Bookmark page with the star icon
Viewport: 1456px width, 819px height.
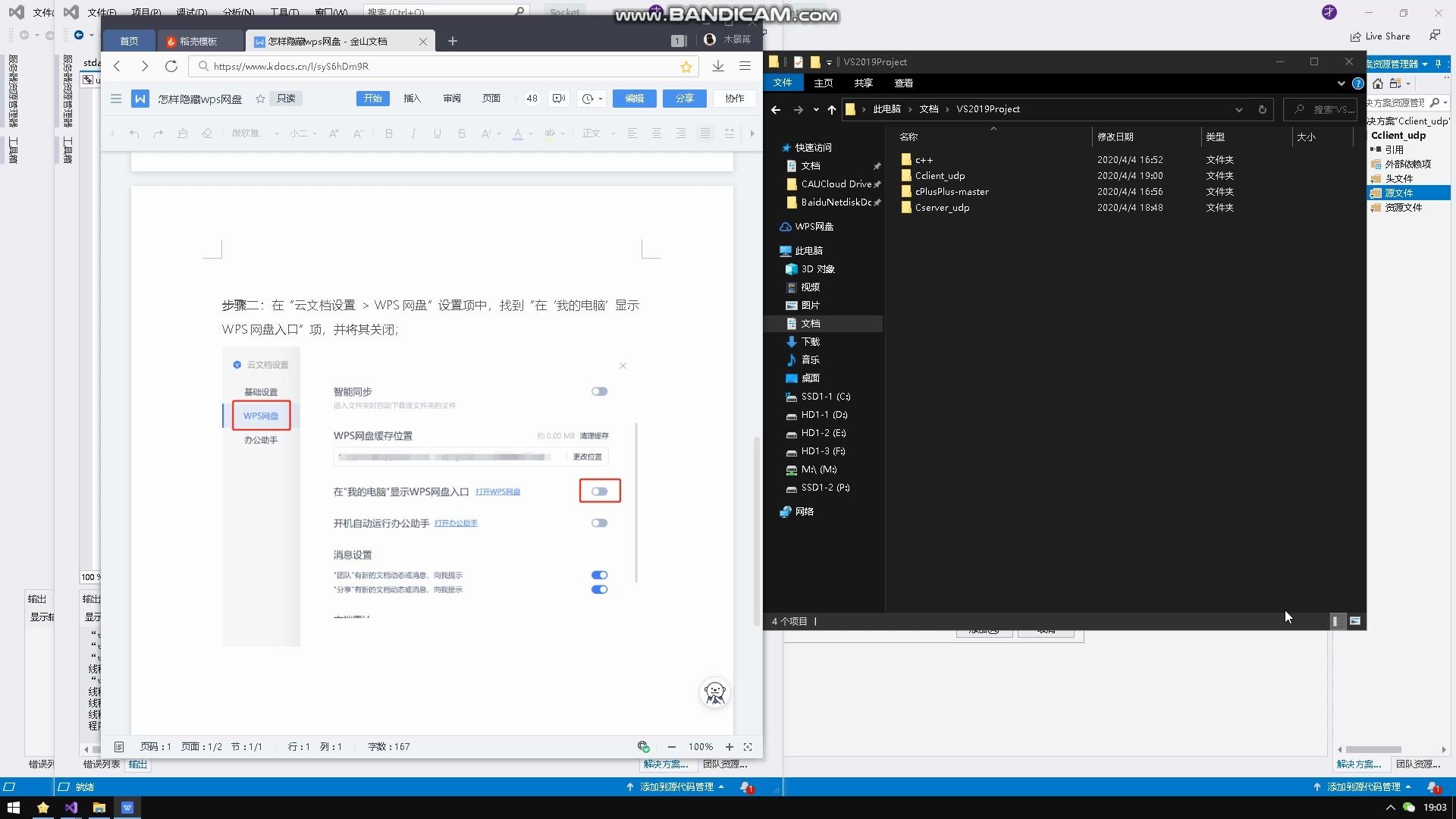(686, 67)
